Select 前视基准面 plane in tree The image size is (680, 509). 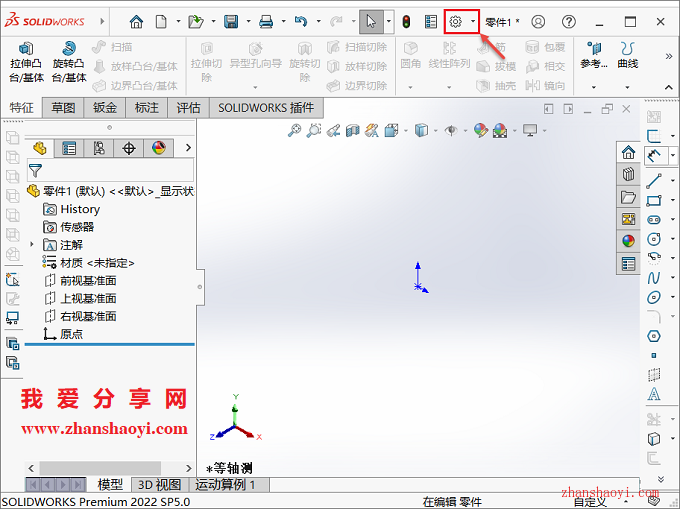[x=80, y=281]
